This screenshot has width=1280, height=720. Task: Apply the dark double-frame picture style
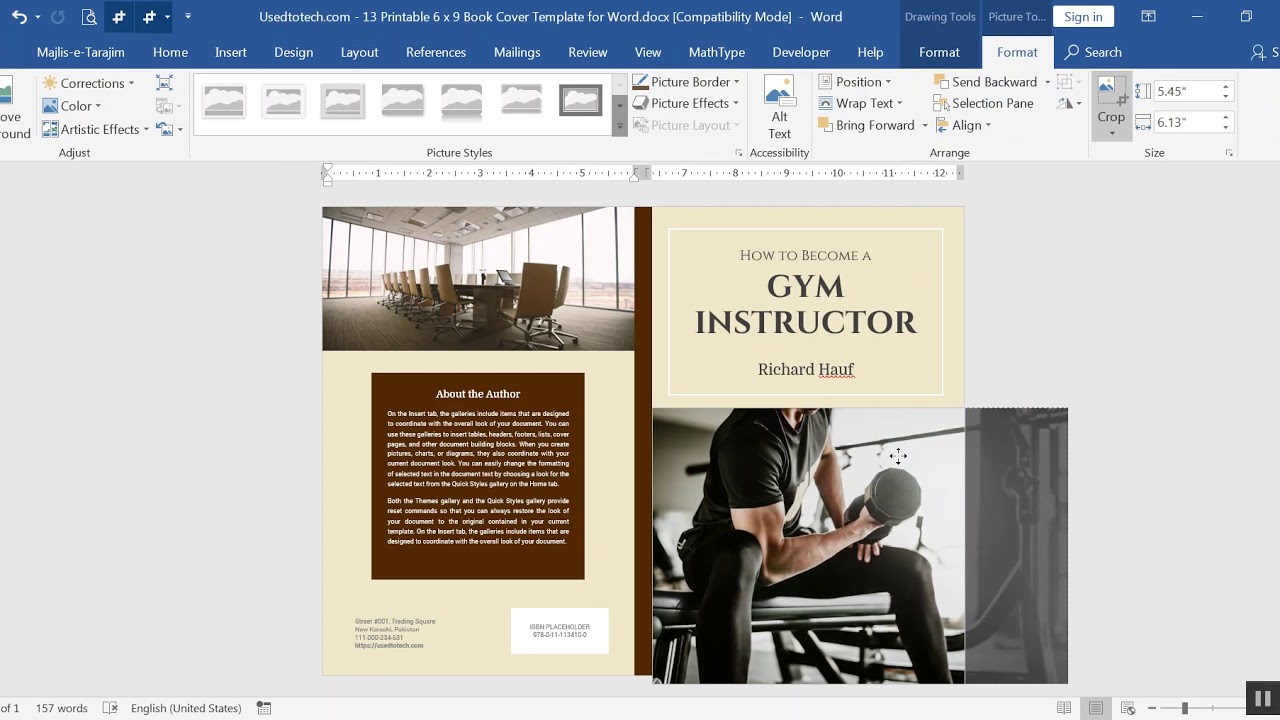[580, 100]
